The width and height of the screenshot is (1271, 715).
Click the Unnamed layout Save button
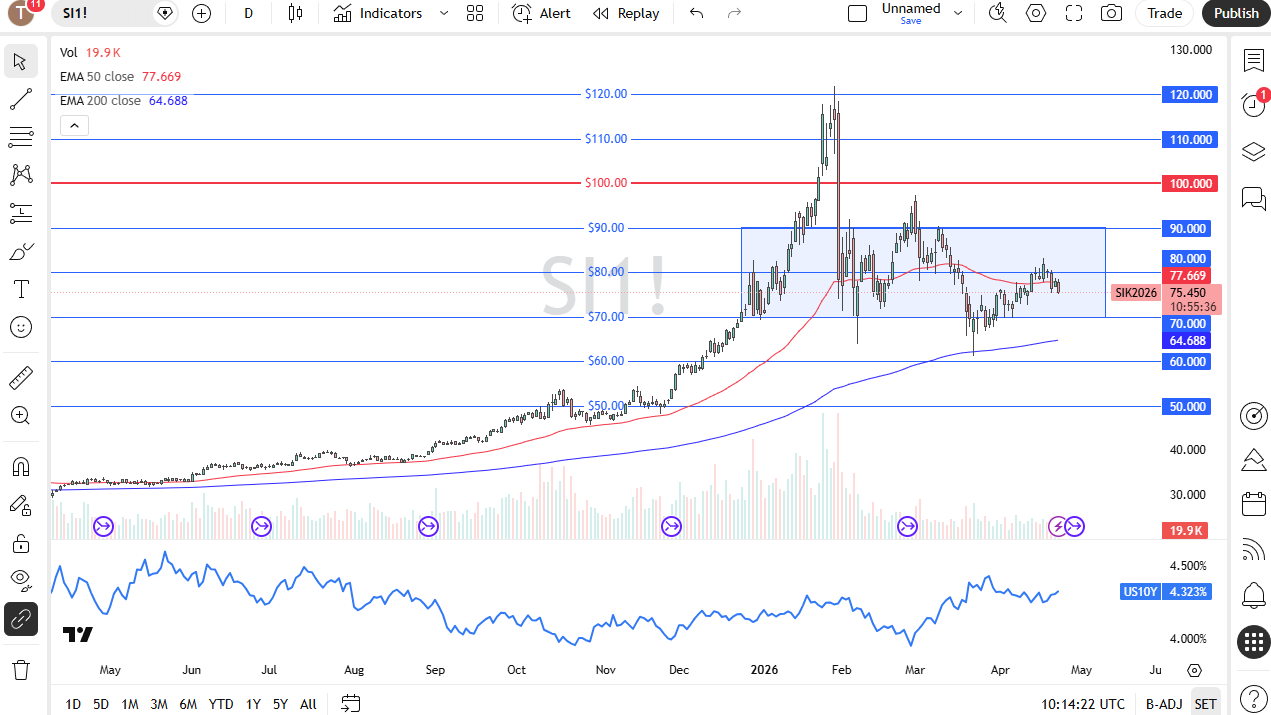pyautogui.click(x=911, y=21)
